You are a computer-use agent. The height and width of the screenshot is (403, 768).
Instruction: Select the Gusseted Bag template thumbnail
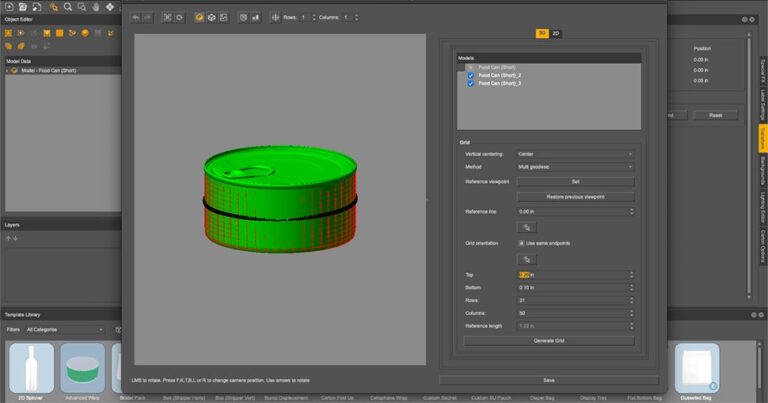tap(696, 368)
